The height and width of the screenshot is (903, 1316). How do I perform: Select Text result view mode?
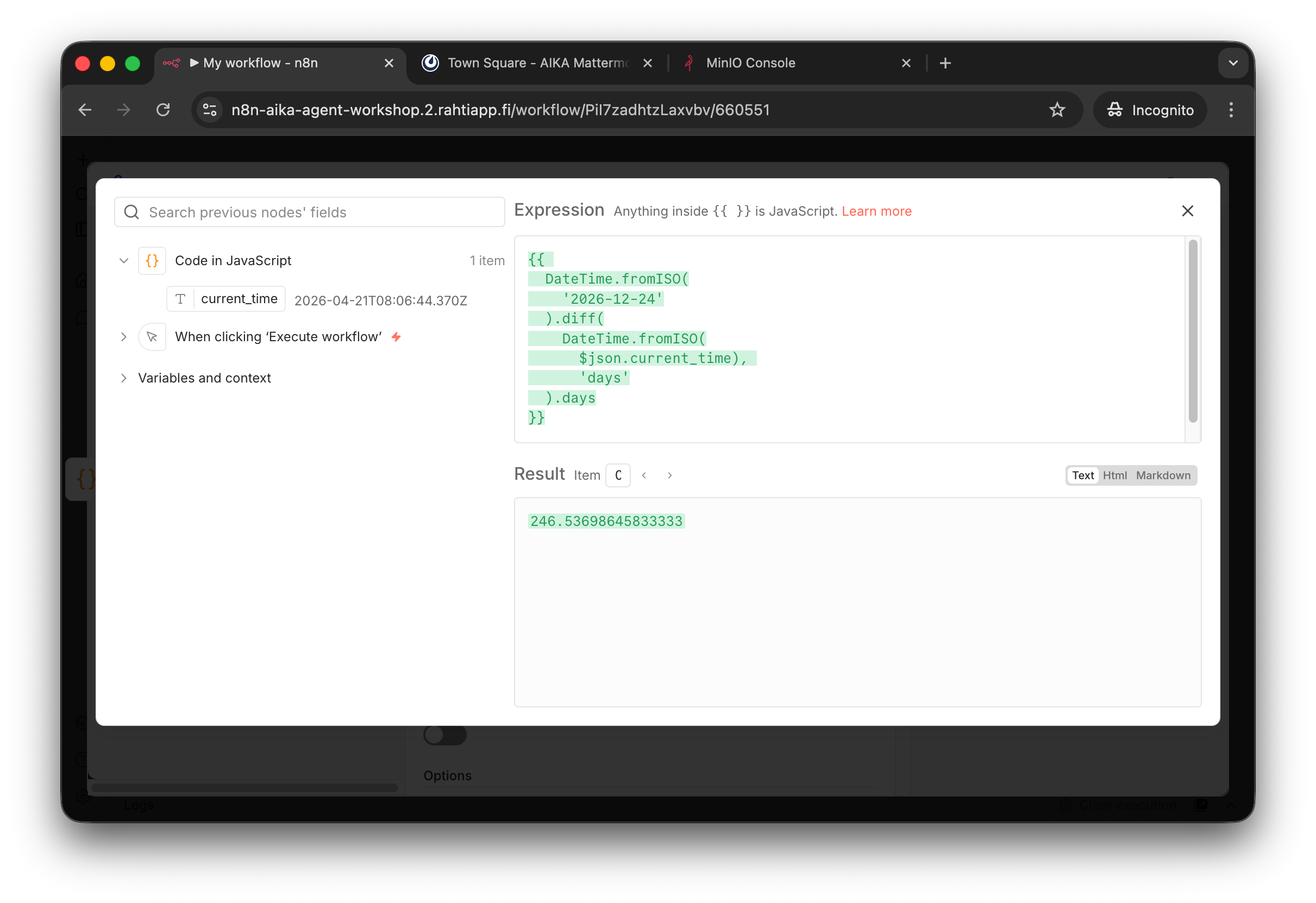pyautogui.click(x=1082, y=475)
